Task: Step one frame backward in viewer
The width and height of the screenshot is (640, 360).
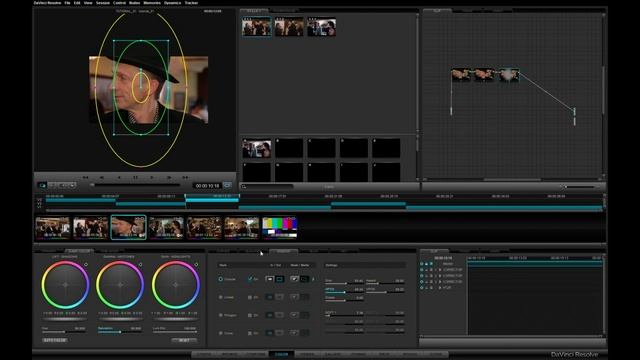Action: (102, 178)
